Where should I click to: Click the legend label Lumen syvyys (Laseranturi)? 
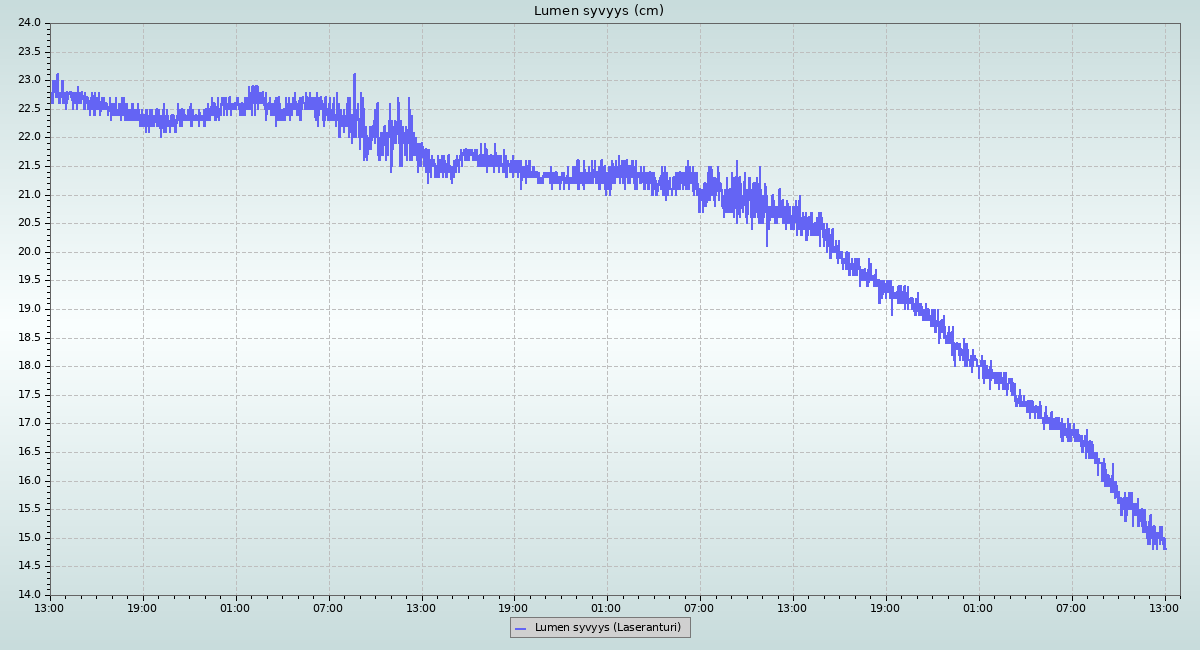[x=607, y=628]
